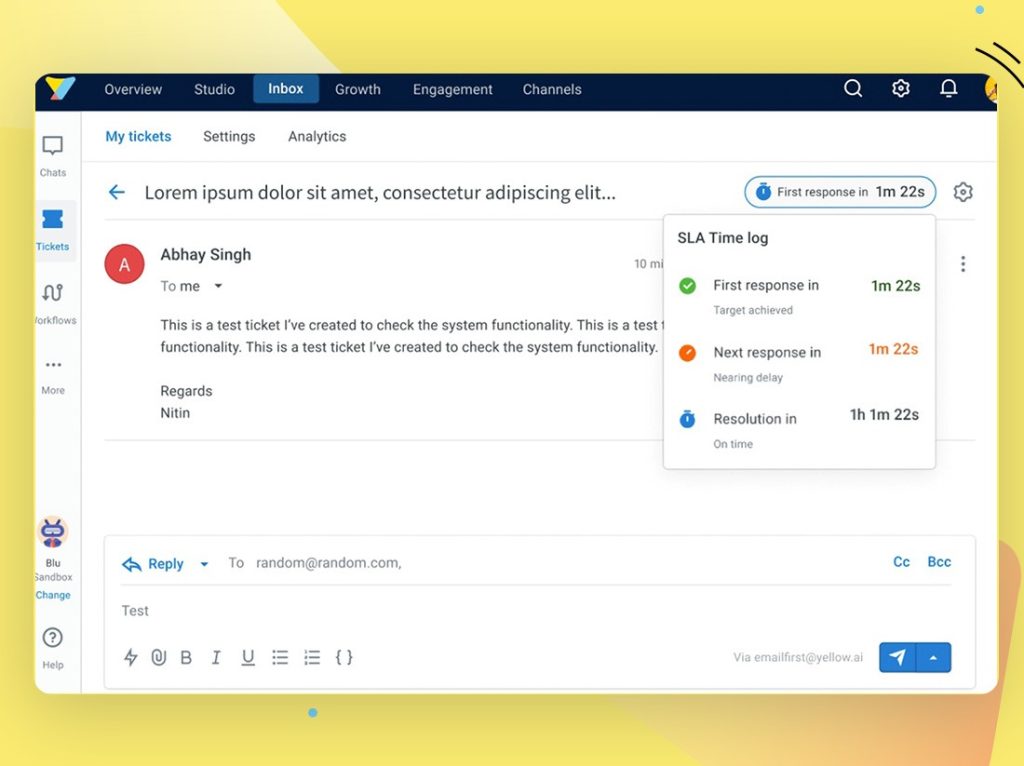Click sender name 'Abhay Singh'

pyautogui.click(x=206, y=255)
